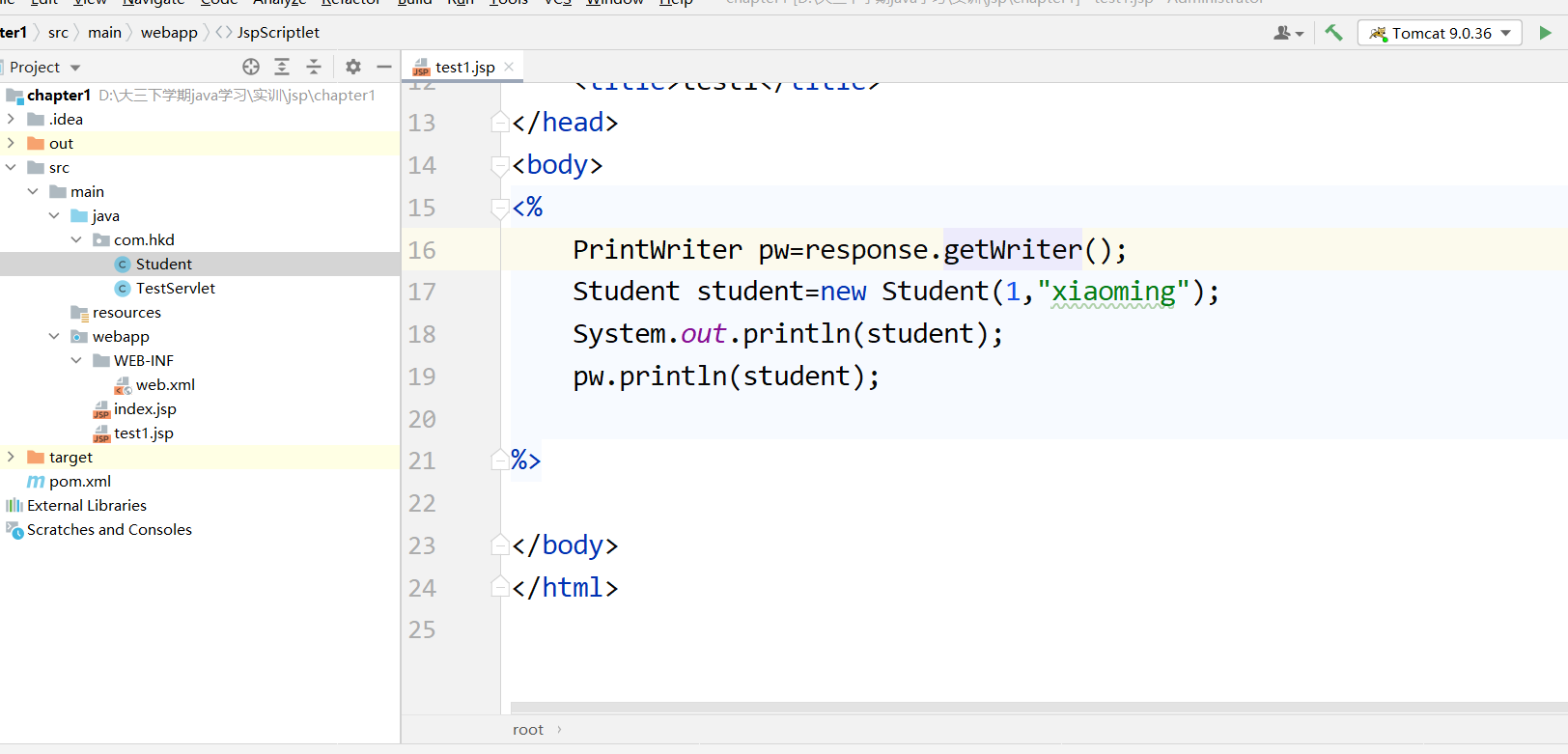Run Tomcat with green play button
The width and height of the screenshot is (1568, 754).
pos(1545,33)
